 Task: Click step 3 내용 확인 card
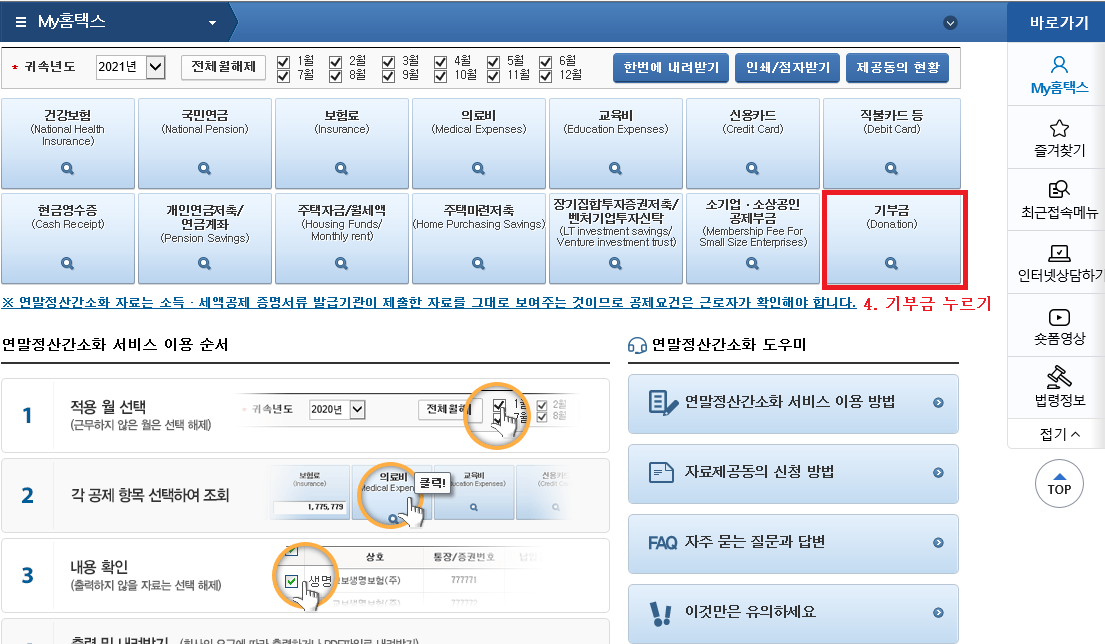(x=305, y=576)
